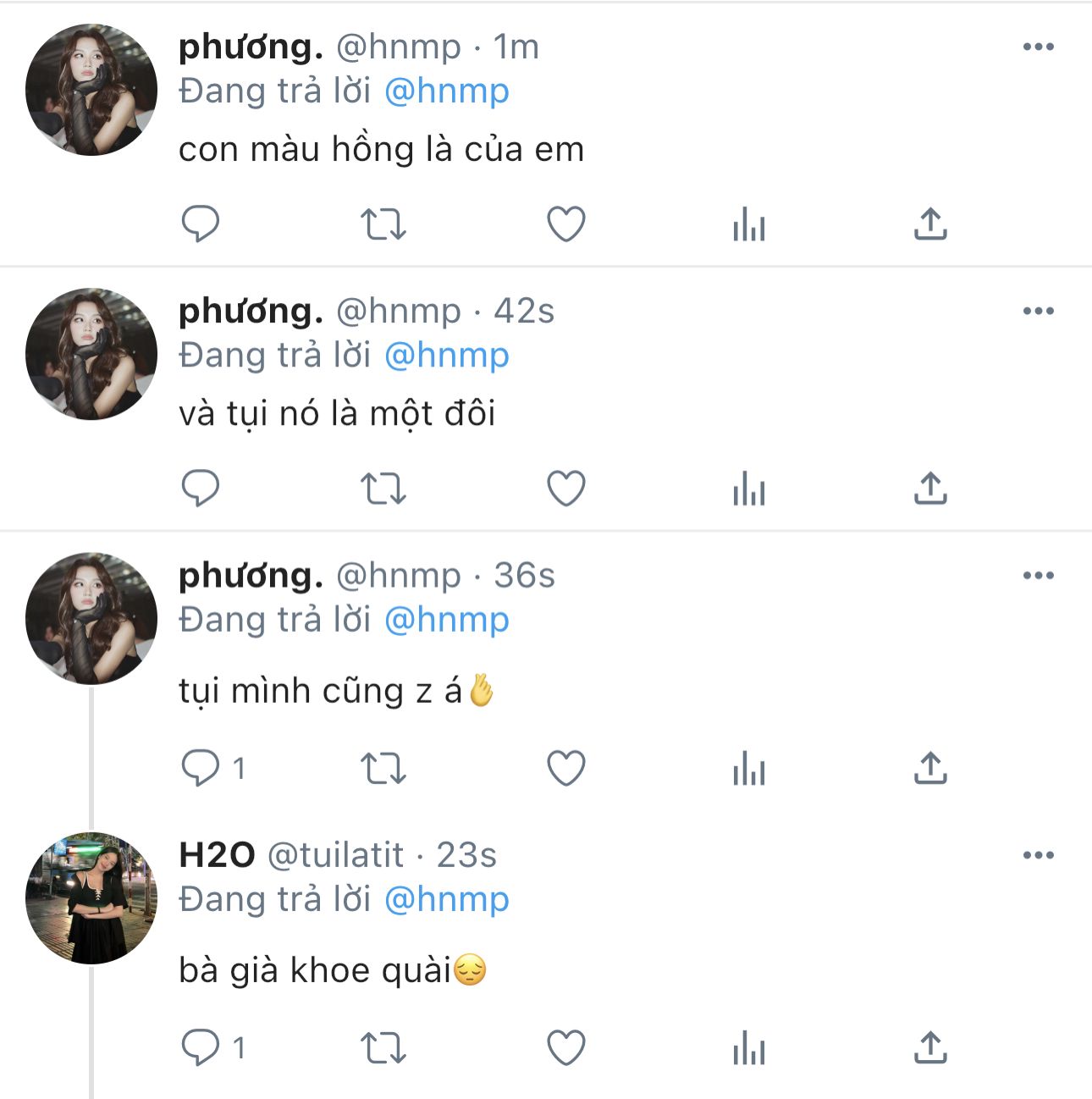Open H2O's profile via display name
The height and width of the screenshot is (1099, 1092).
point(217,855)
